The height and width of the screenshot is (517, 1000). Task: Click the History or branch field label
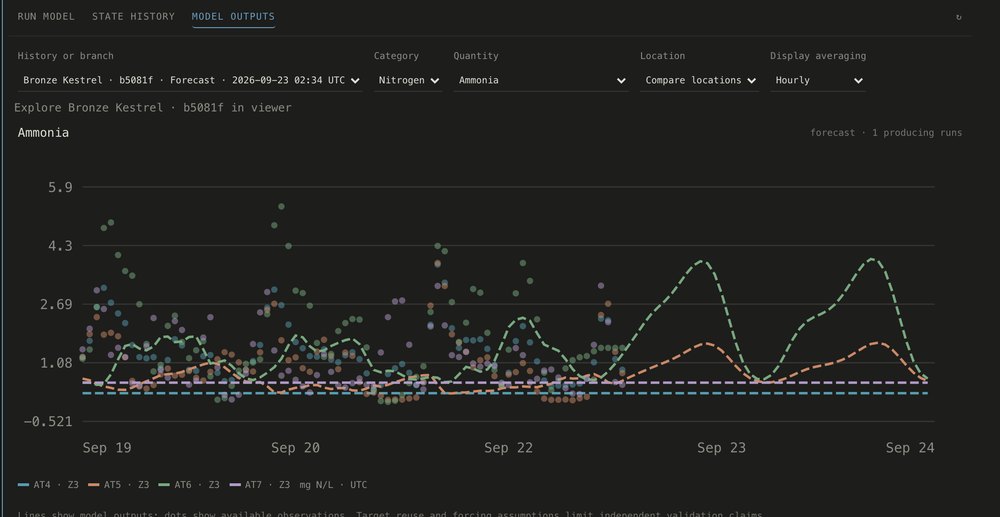point(66,56)
